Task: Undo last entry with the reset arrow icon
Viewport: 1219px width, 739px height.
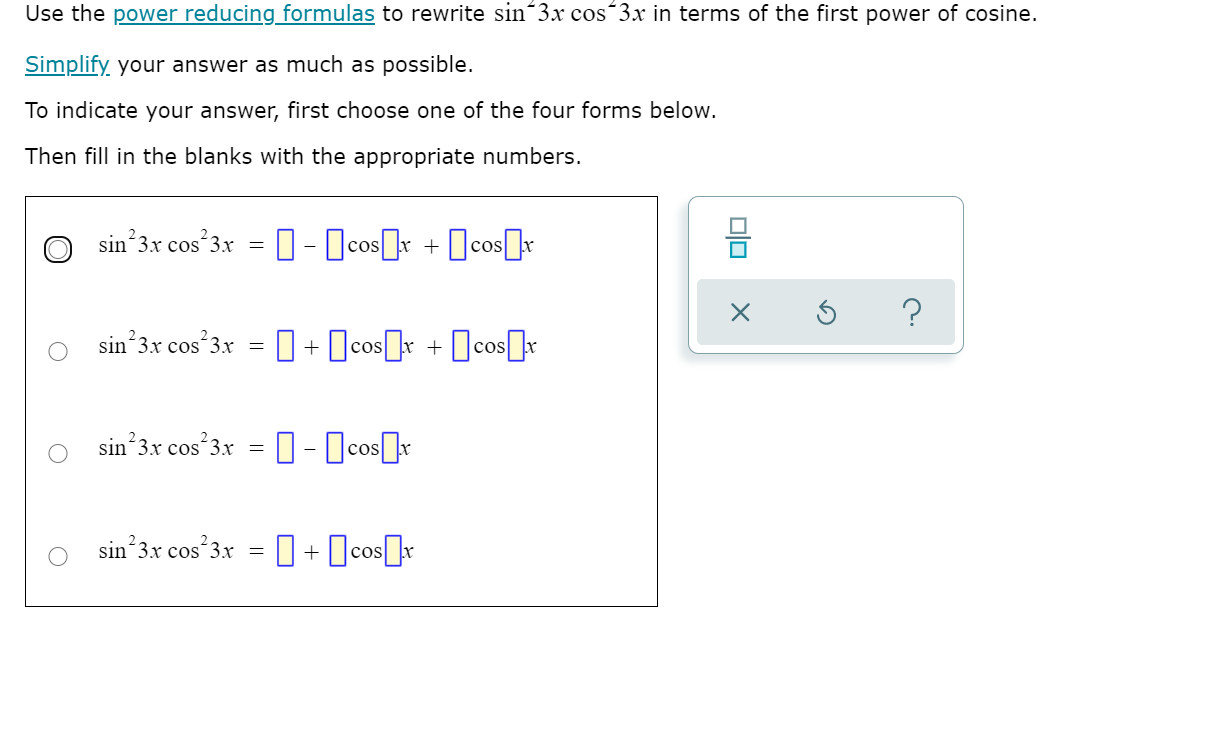Action: tap(825, 313)
